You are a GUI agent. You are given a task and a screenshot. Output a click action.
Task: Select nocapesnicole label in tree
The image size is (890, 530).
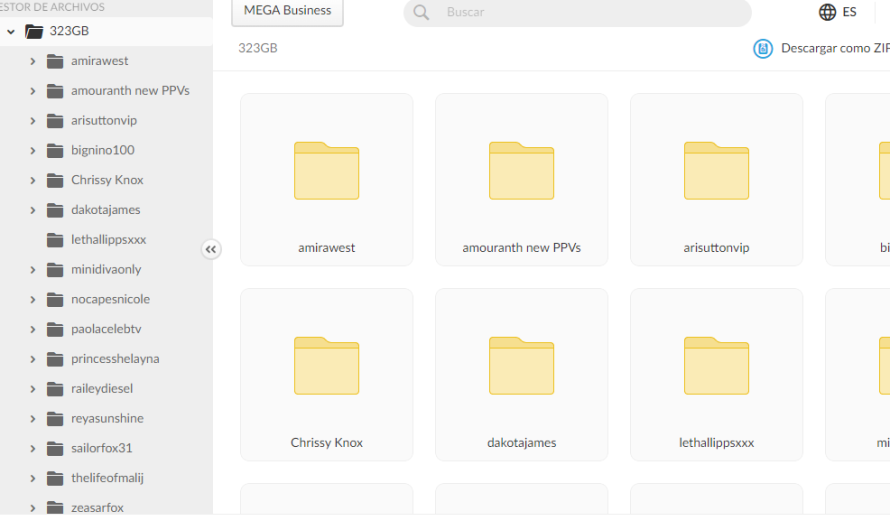tap(111, 299)
